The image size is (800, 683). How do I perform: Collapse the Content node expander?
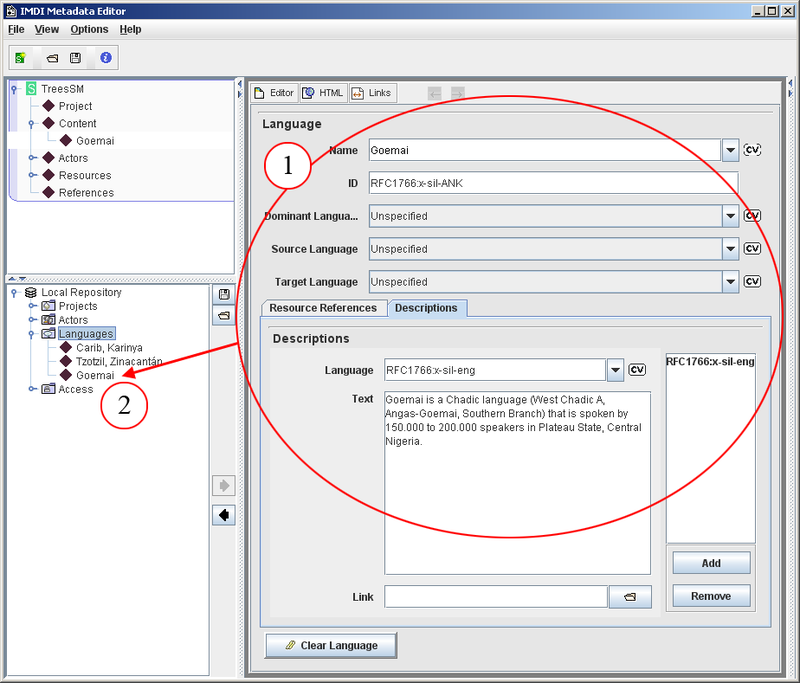[x=32, y=124]
